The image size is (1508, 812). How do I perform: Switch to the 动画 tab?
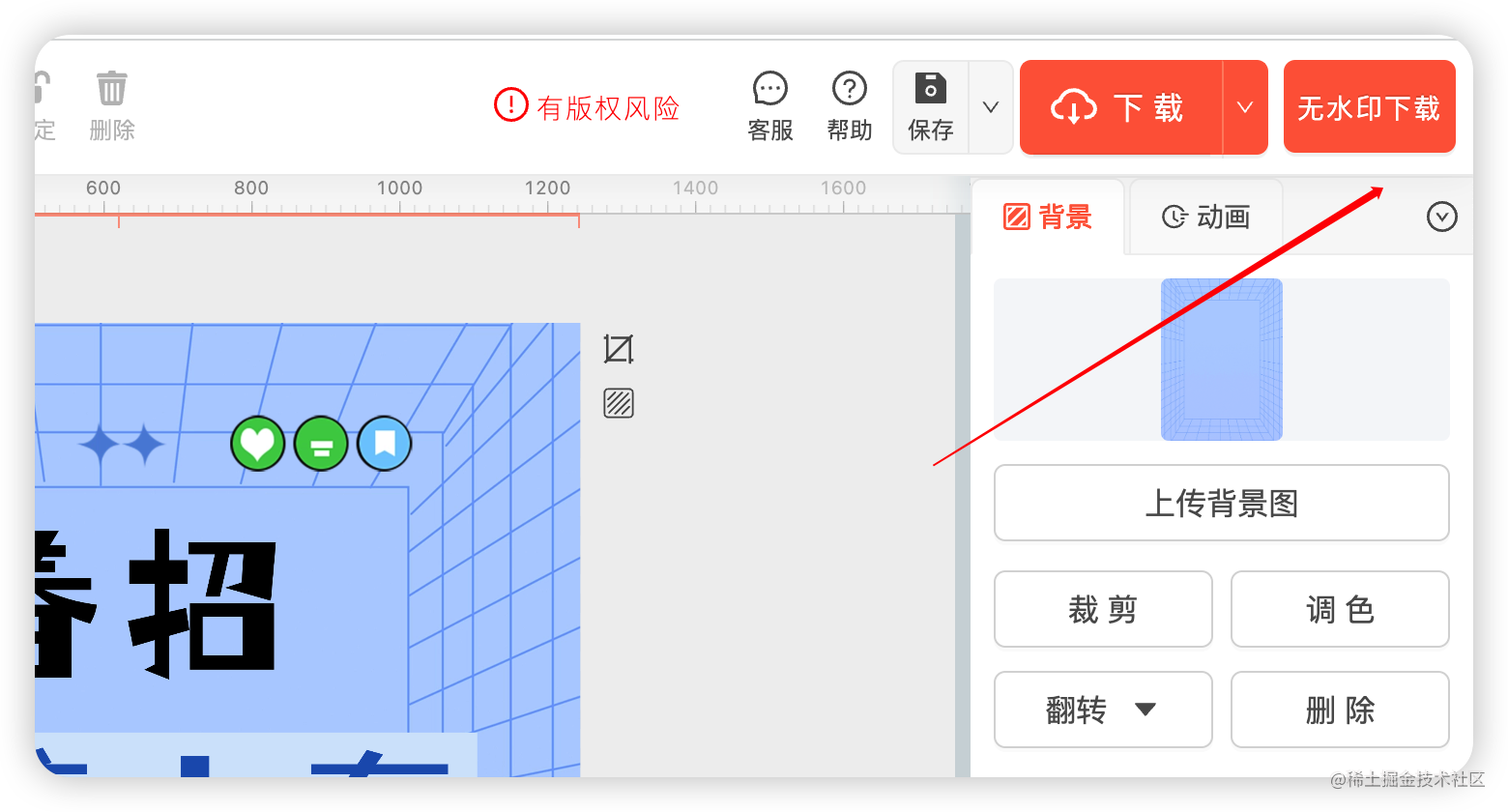pos(1206,217)
